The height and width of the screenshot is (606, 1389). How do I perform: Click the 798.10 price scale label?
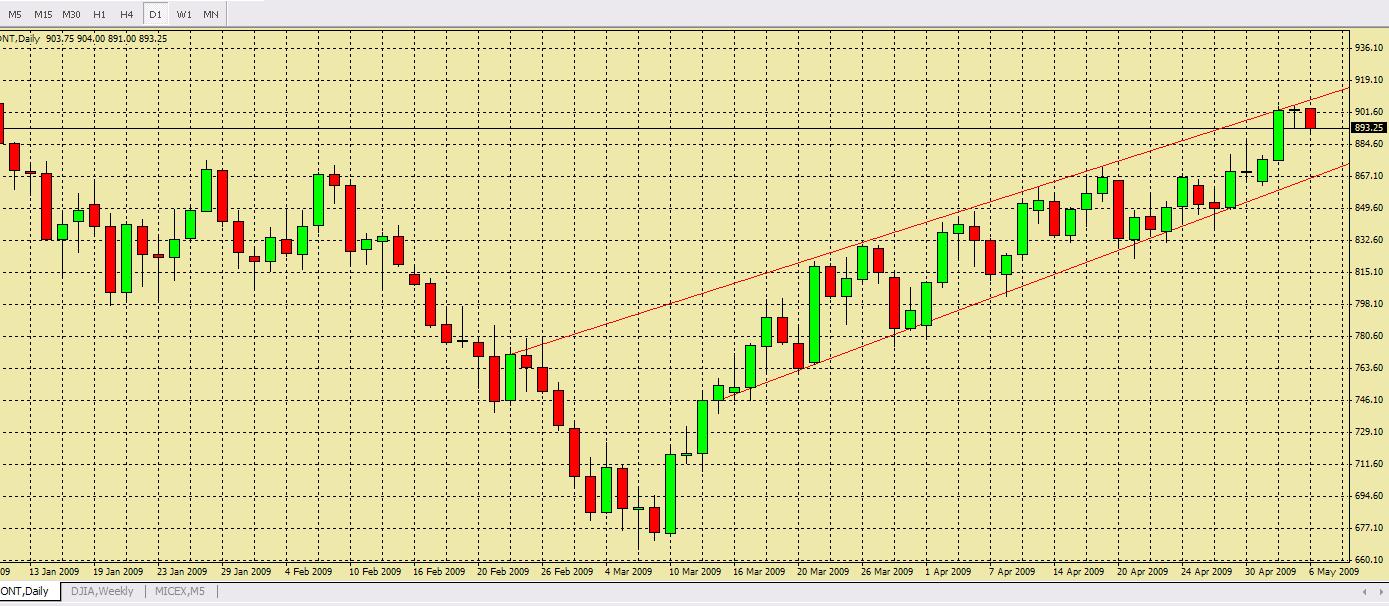pos(1368,303)
